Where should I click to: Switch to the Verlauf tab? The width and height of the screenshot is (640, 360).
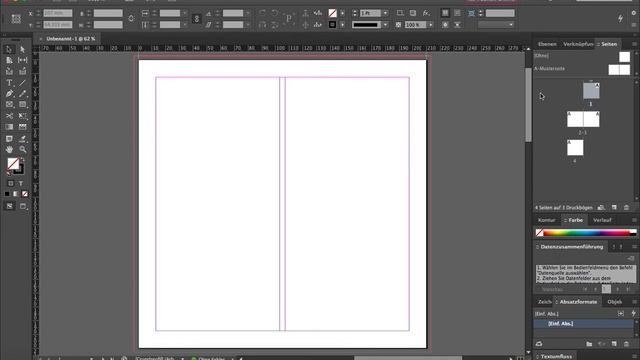(602, 220)
